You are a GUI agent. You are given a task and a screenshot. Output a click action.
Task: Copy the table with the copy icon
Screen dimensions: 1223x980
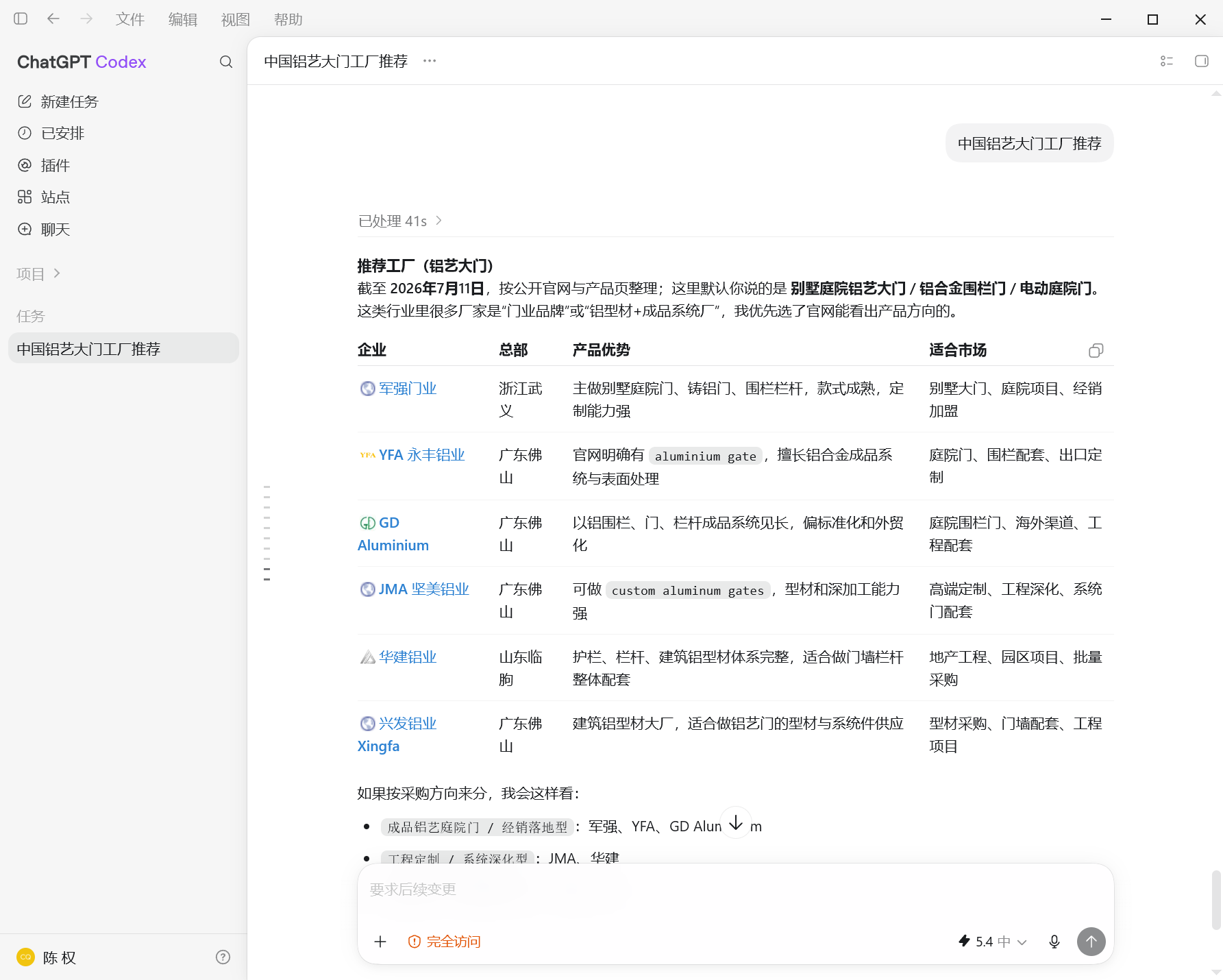[1096, 351]
